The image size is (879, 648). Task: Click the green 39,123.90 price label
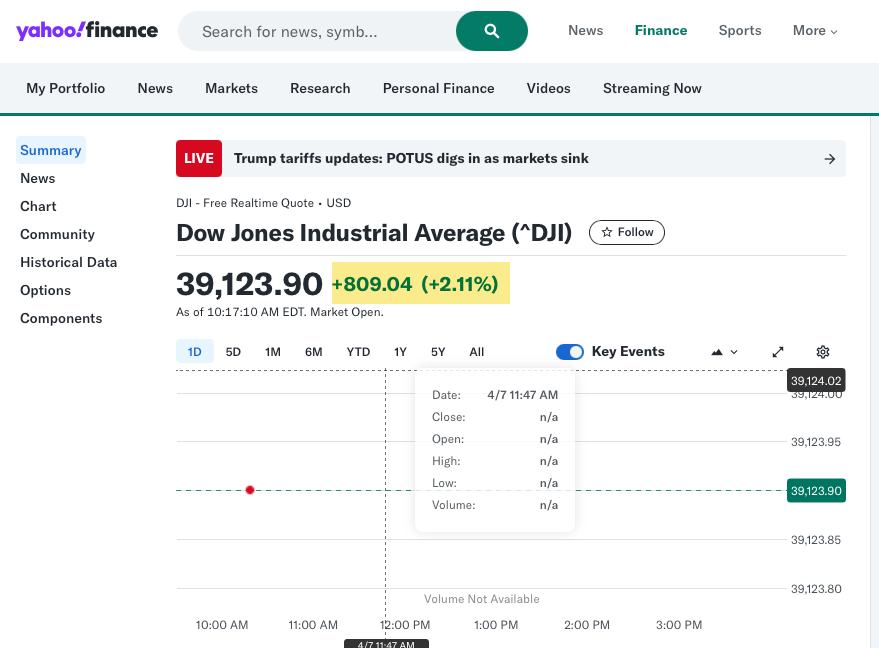click(x=816, y=491)
